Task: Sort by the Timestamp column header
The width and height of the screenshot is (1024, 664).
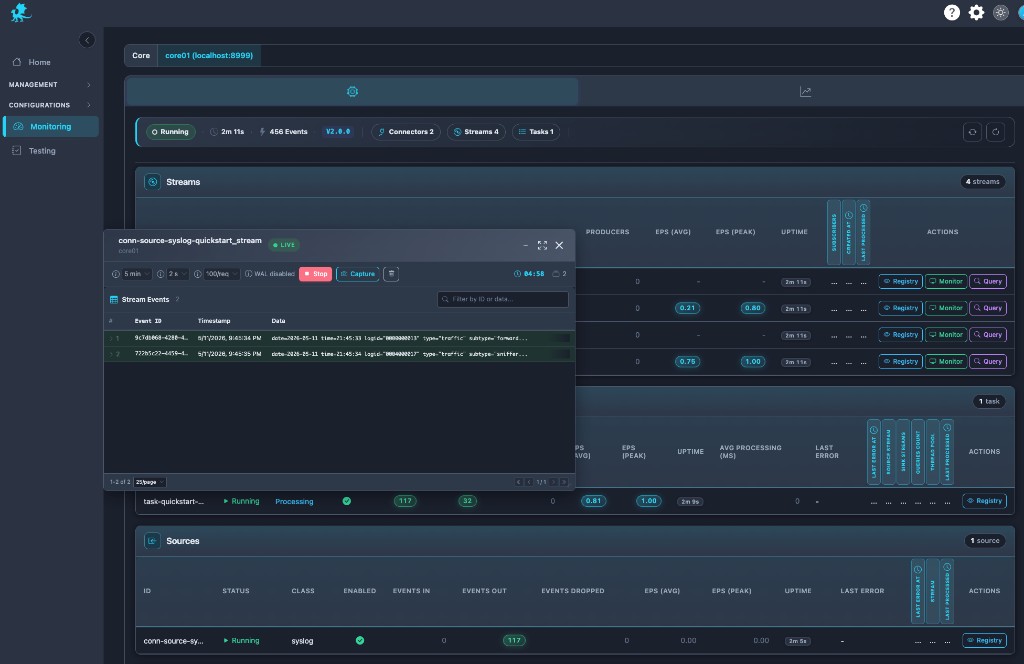Action: tap(214, 321)
